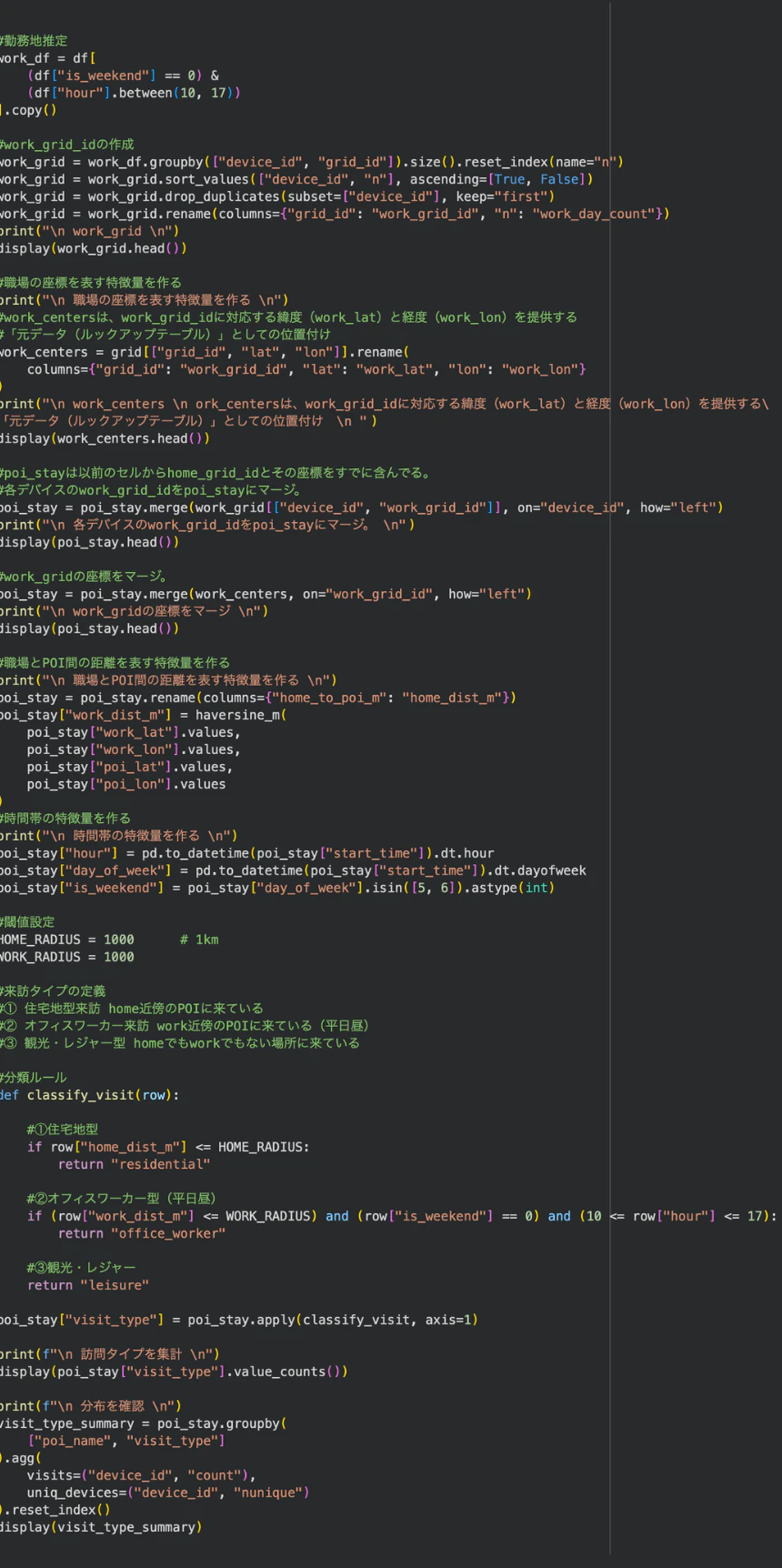Viewport: 782px width, 1568px height.
Task: Click the "def classify_visit(row):" line
Action: 89,1095
